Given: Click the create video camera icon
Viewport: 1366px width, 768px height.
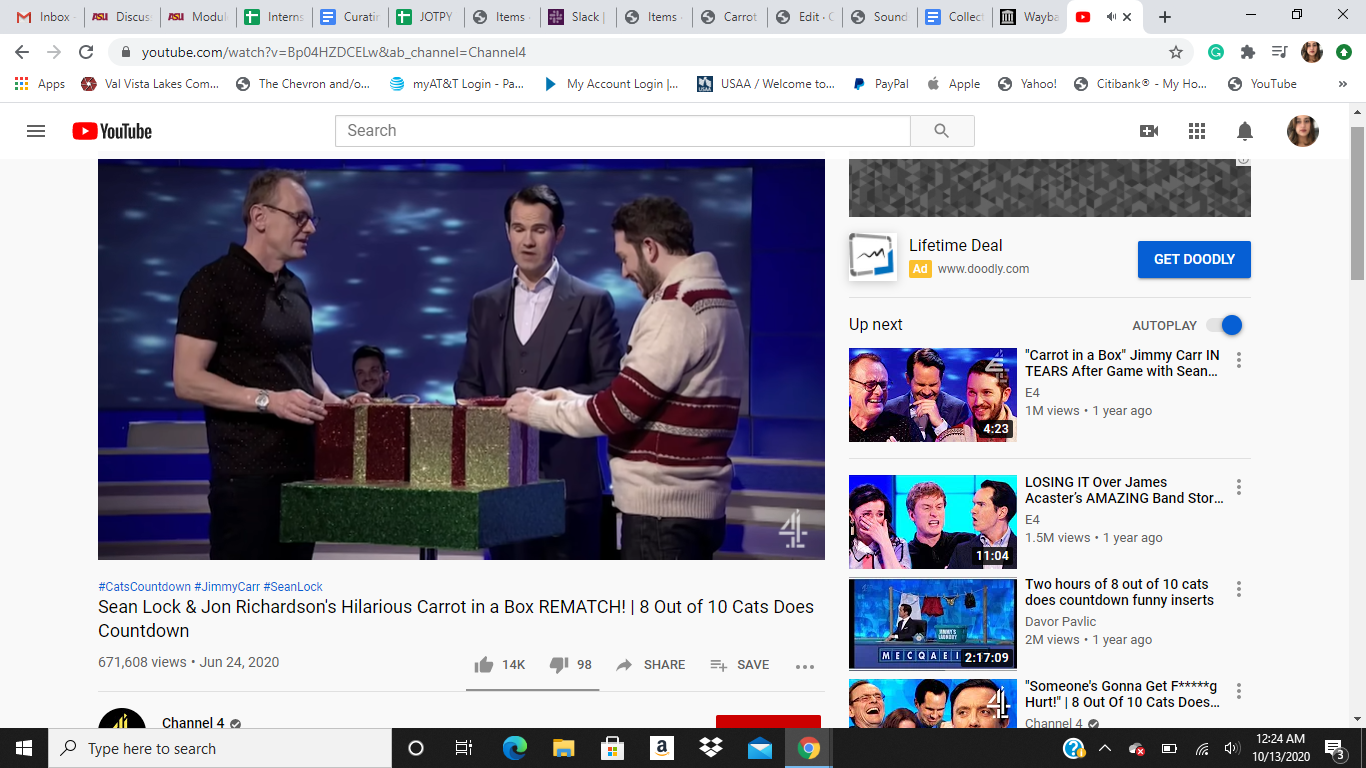Looking at the screenshot, I should pos(1149,131).
